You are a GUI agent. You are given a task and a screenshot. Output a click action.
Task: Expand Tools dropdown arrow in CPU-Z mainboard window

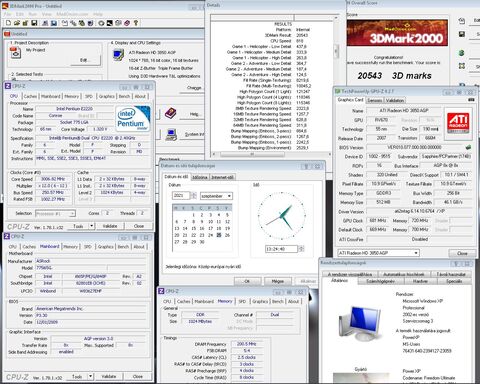click(x=90, y=376)
